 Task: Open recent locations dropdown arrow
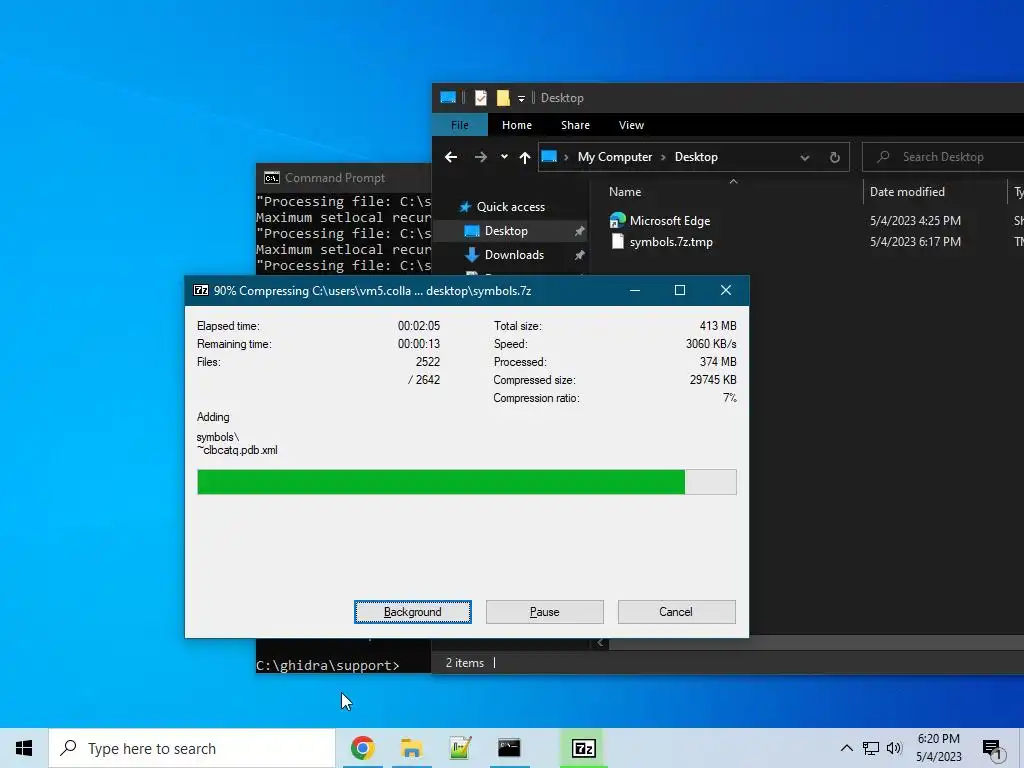point(504,157)
